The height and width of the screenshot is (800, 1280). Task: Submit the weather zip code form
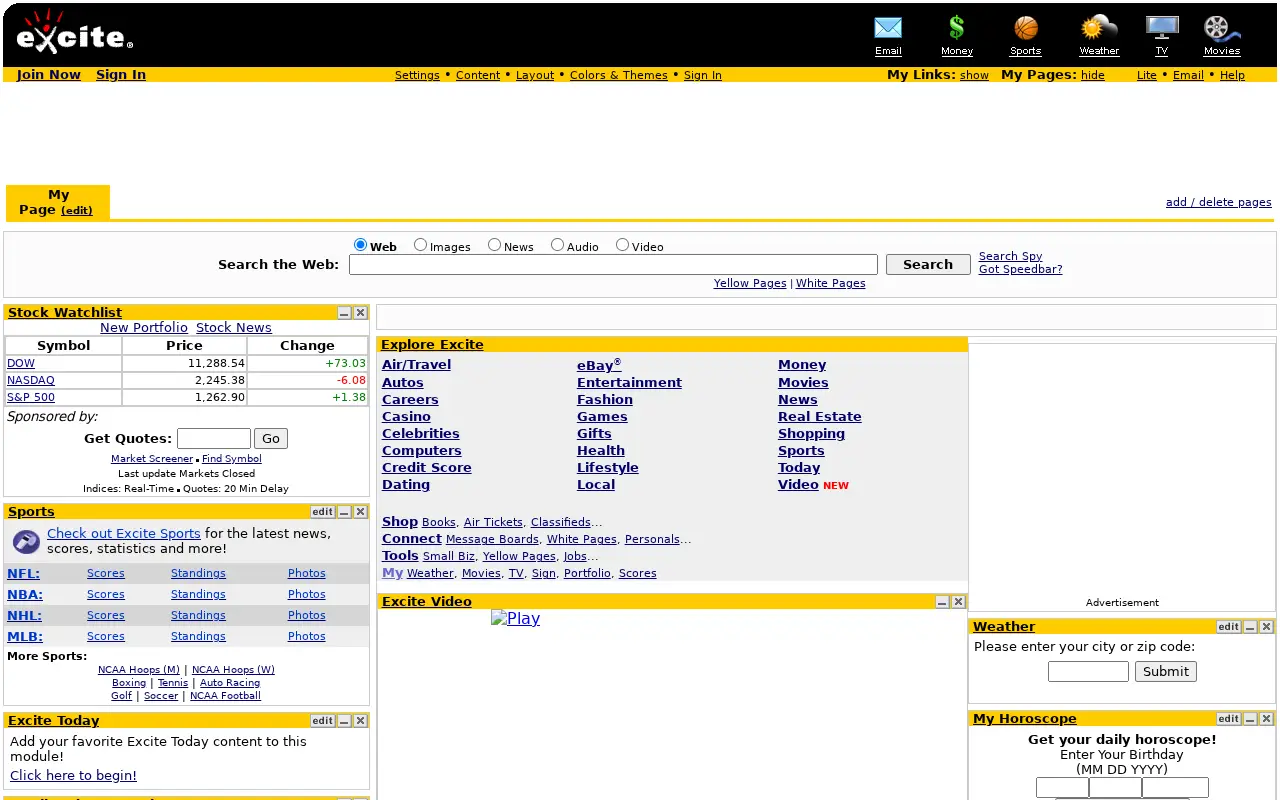click(1166, 672)
